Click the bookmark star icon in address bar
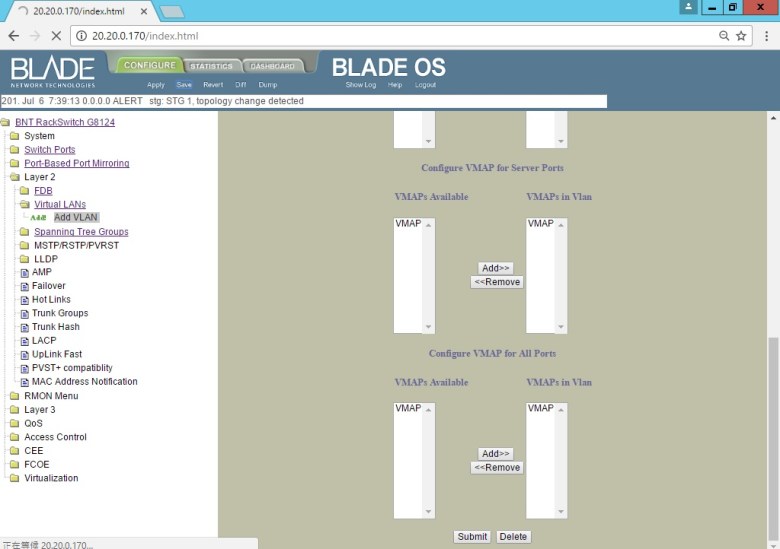This screenshot has height=549, width=780. coord(741,35)
